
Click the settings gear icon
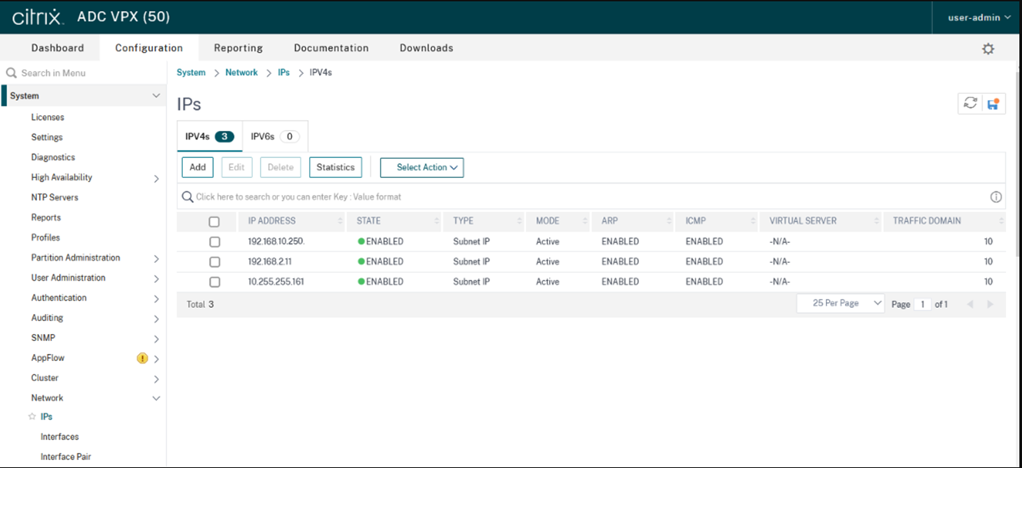(x=988, y=49)
